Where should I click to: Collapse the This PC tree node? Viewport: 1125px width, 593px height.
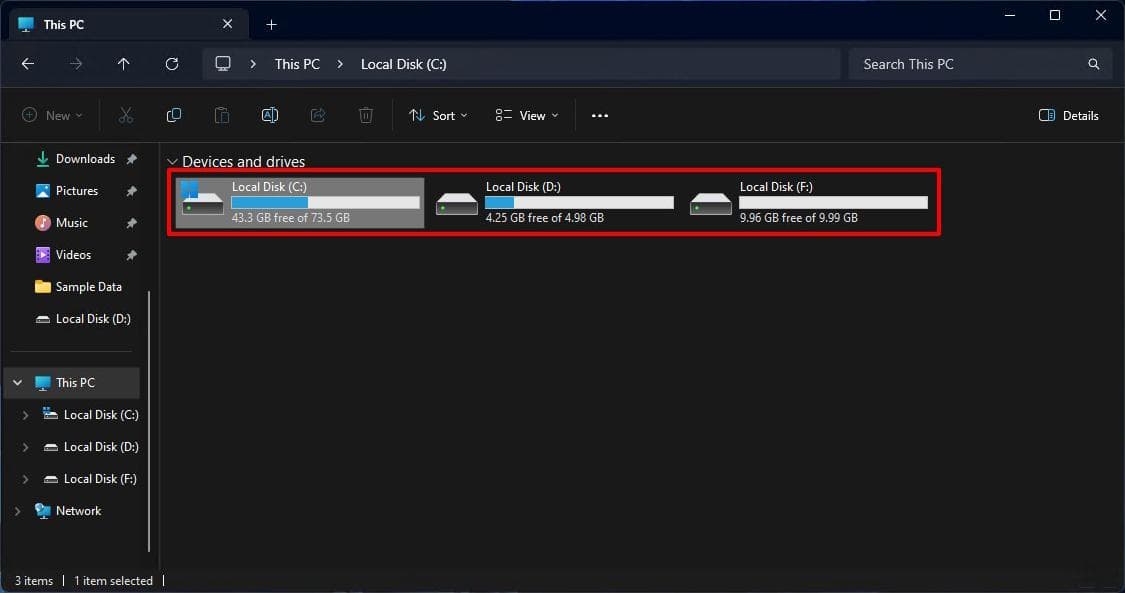tap(18, 383)
